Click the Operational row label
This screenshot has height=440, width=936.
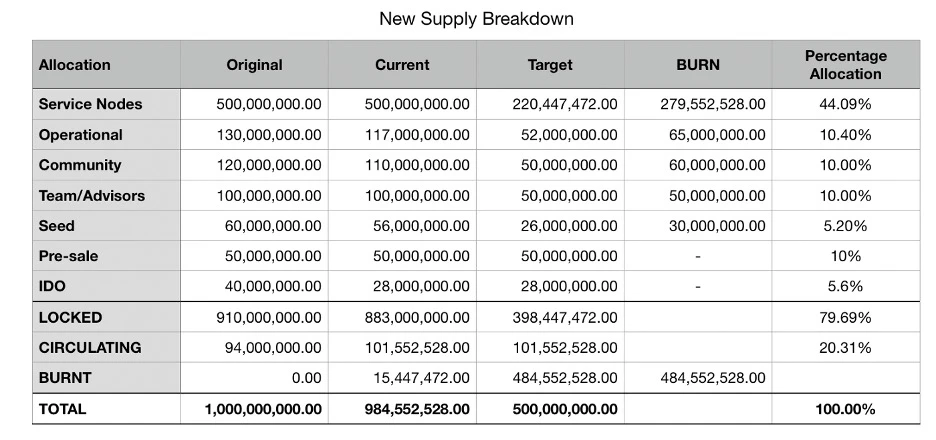point(80,135)
